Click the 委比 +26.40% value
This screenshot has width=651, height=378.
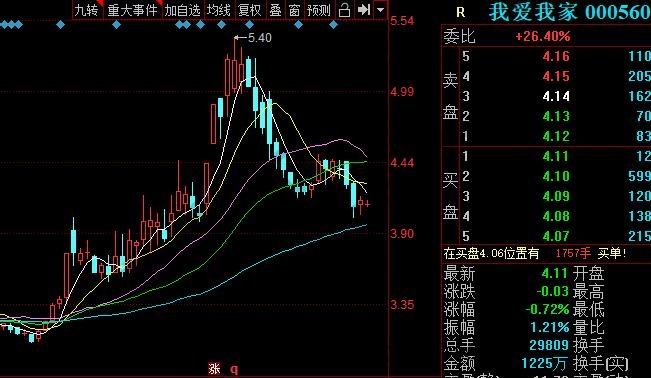(543, 37)
